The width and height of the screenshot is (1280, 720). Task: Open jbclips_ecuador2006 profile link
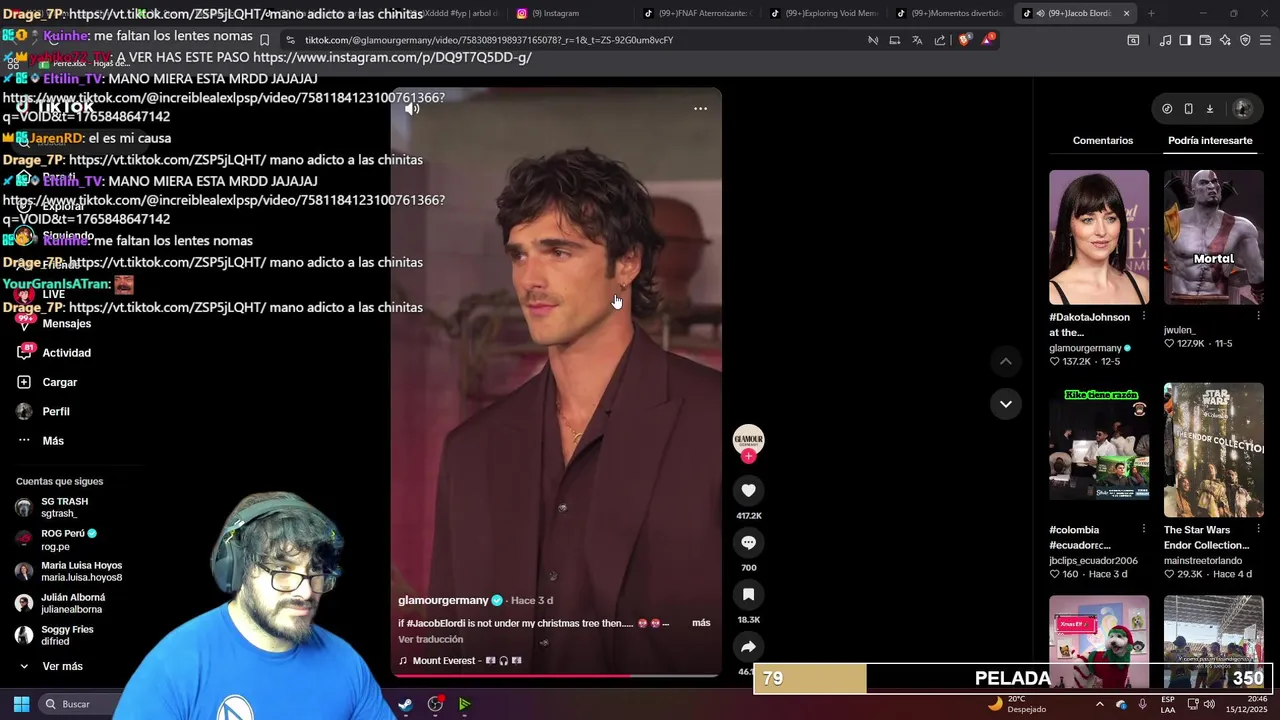tap(1093, 561)
